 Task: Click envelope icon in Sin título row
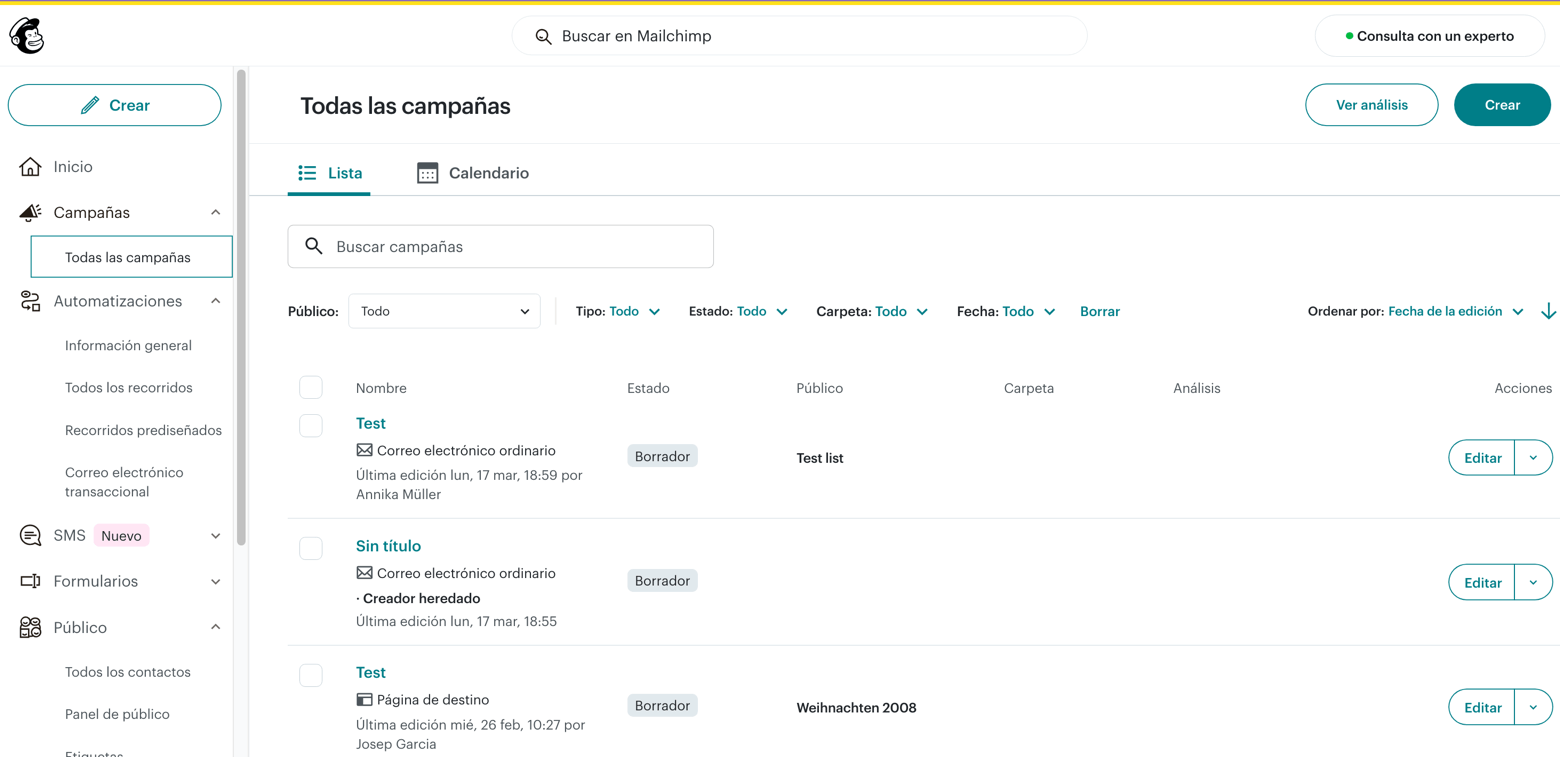364,573
